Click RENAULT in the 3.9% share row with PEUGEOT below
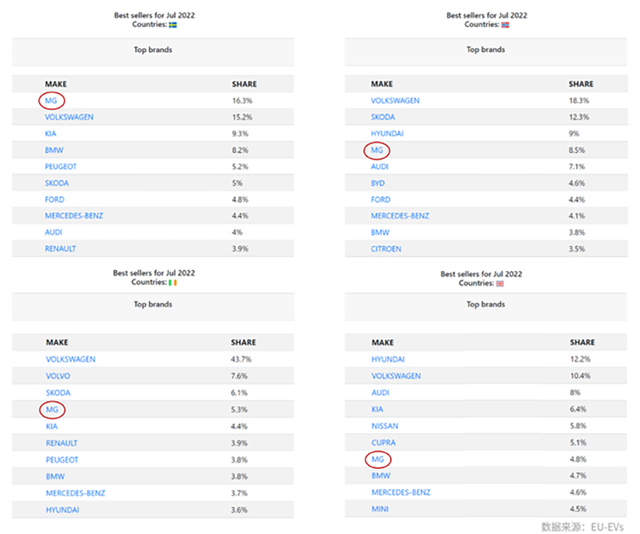The image size is (640, 534). pyautogui.click(x=61, y=442)
